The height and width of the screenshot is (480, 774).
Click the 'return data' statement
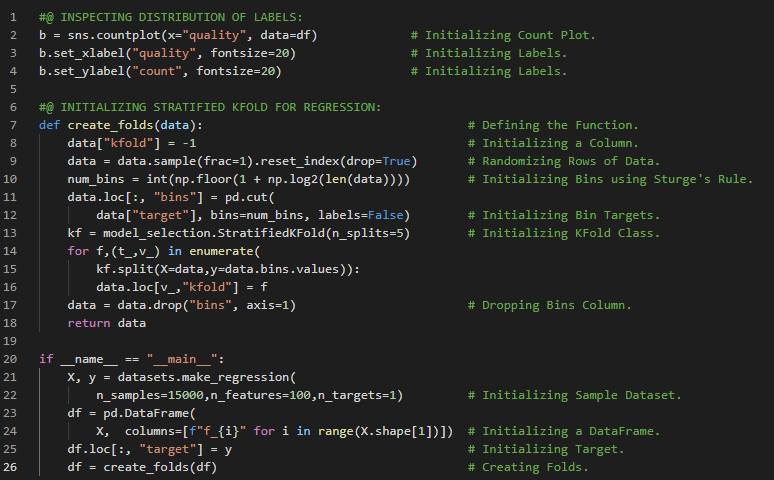[x=106, y=323]
